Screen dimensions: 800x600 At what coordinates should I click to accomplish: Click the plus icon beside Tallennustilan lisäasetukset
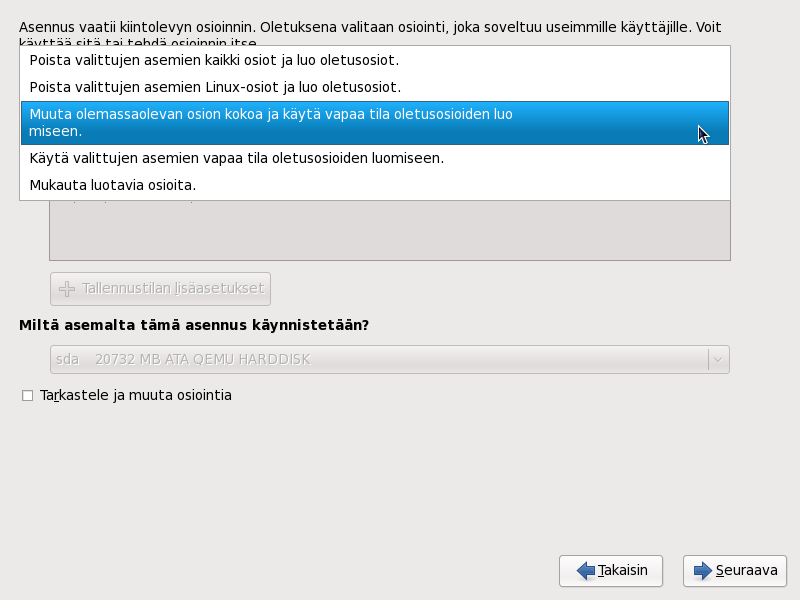pyautogui.click(x=67, y=289)
